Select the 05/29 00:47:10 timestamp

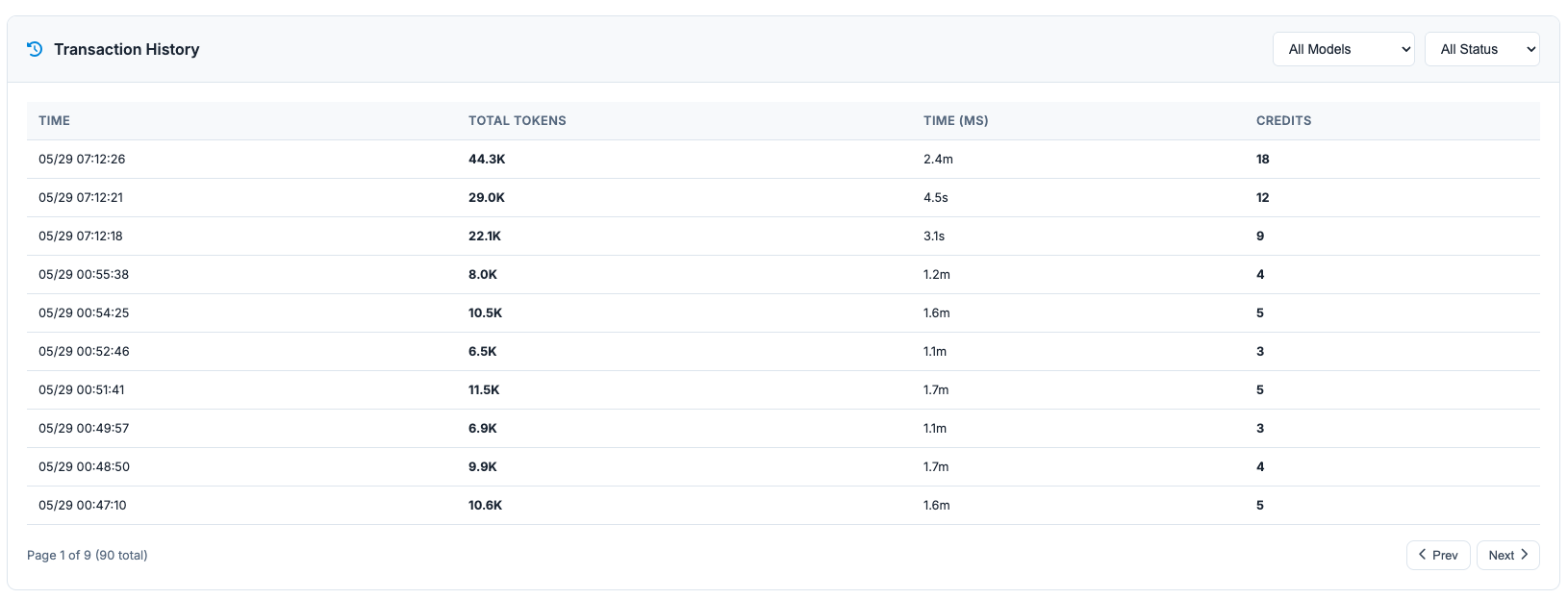pyautogui.click(x=83, y=505)
